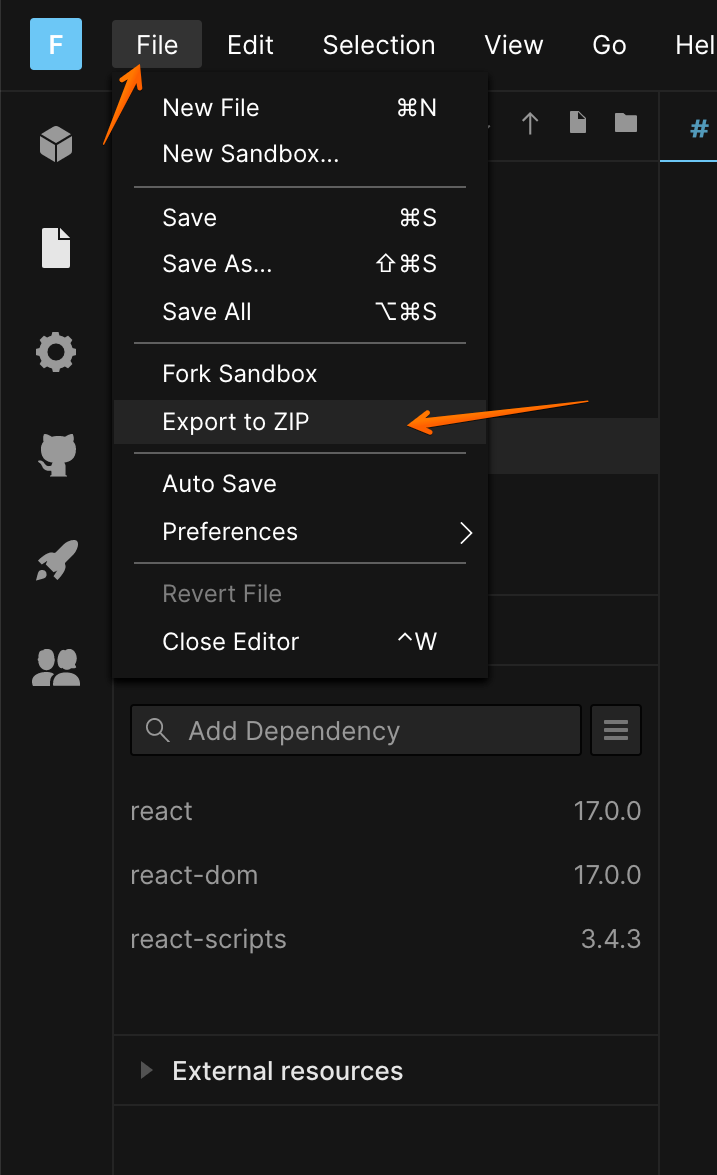Click New Sandbox... menu entry
717x1175 pixels.
(251, 154)
